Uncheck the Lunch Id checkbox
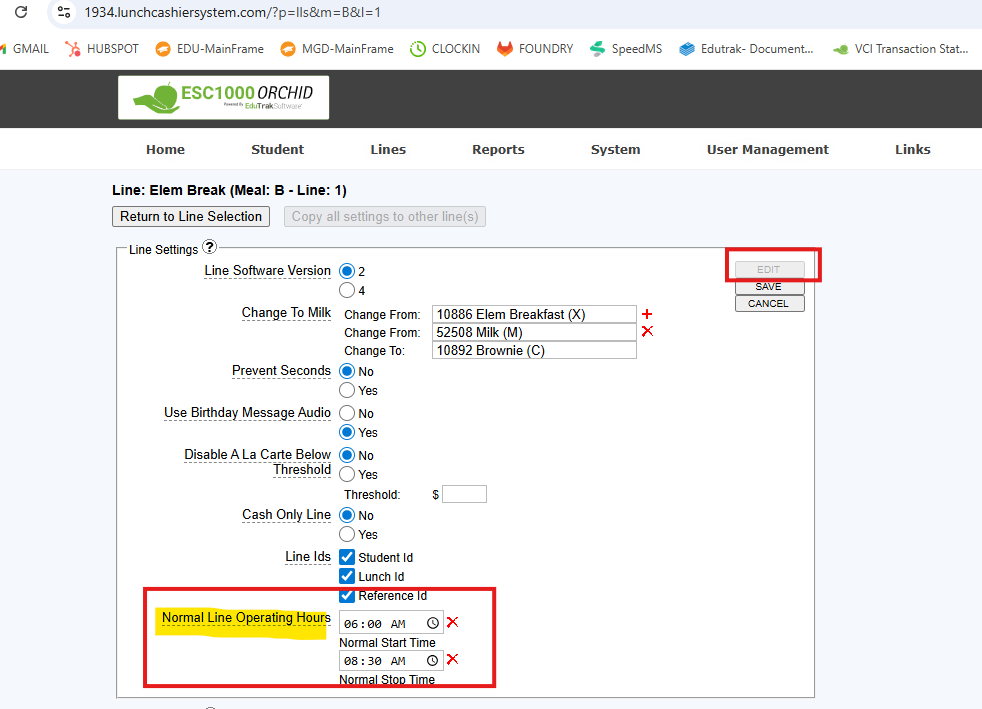The height and width of the screenshot is (709, 982). tap(347, 576)
